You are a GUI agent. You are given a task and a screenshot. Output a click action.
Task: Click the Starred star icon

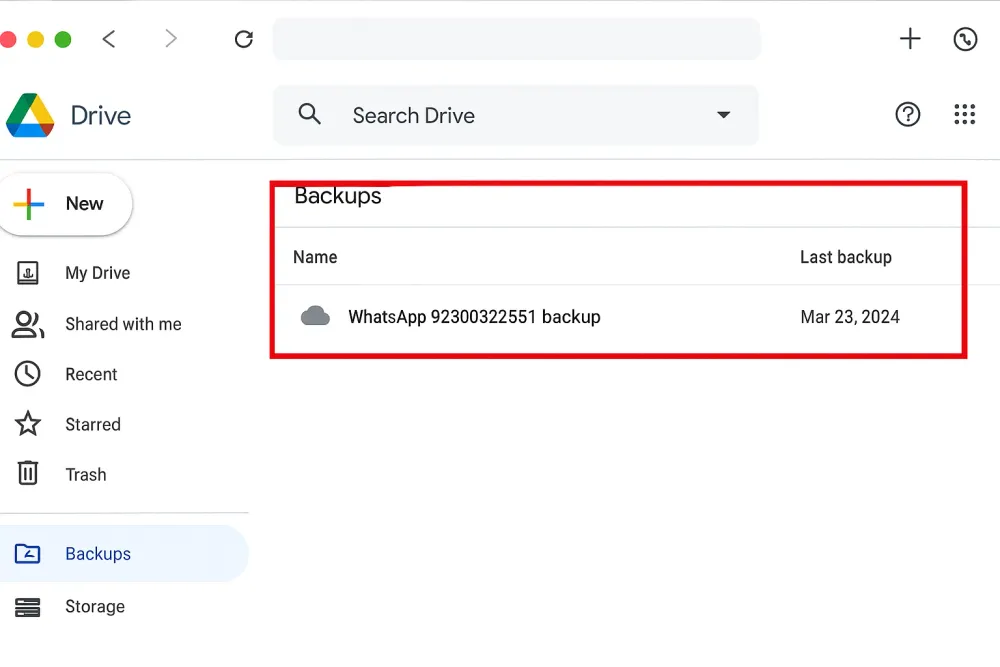(x=27, y=424)
